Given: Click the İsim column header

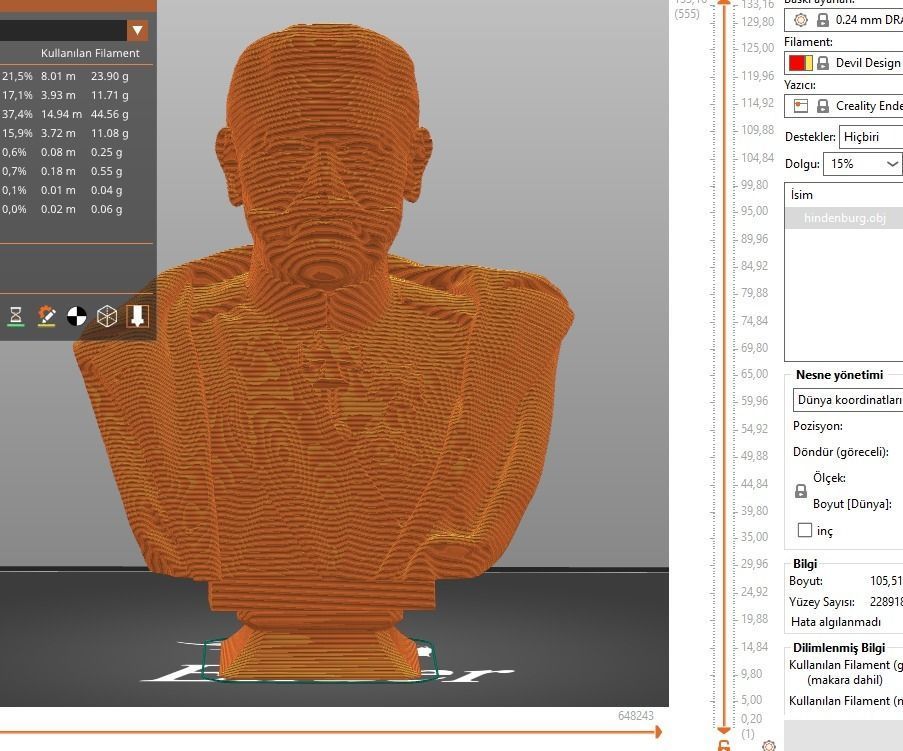Looking at the screenshot, I should pos(802,195).
